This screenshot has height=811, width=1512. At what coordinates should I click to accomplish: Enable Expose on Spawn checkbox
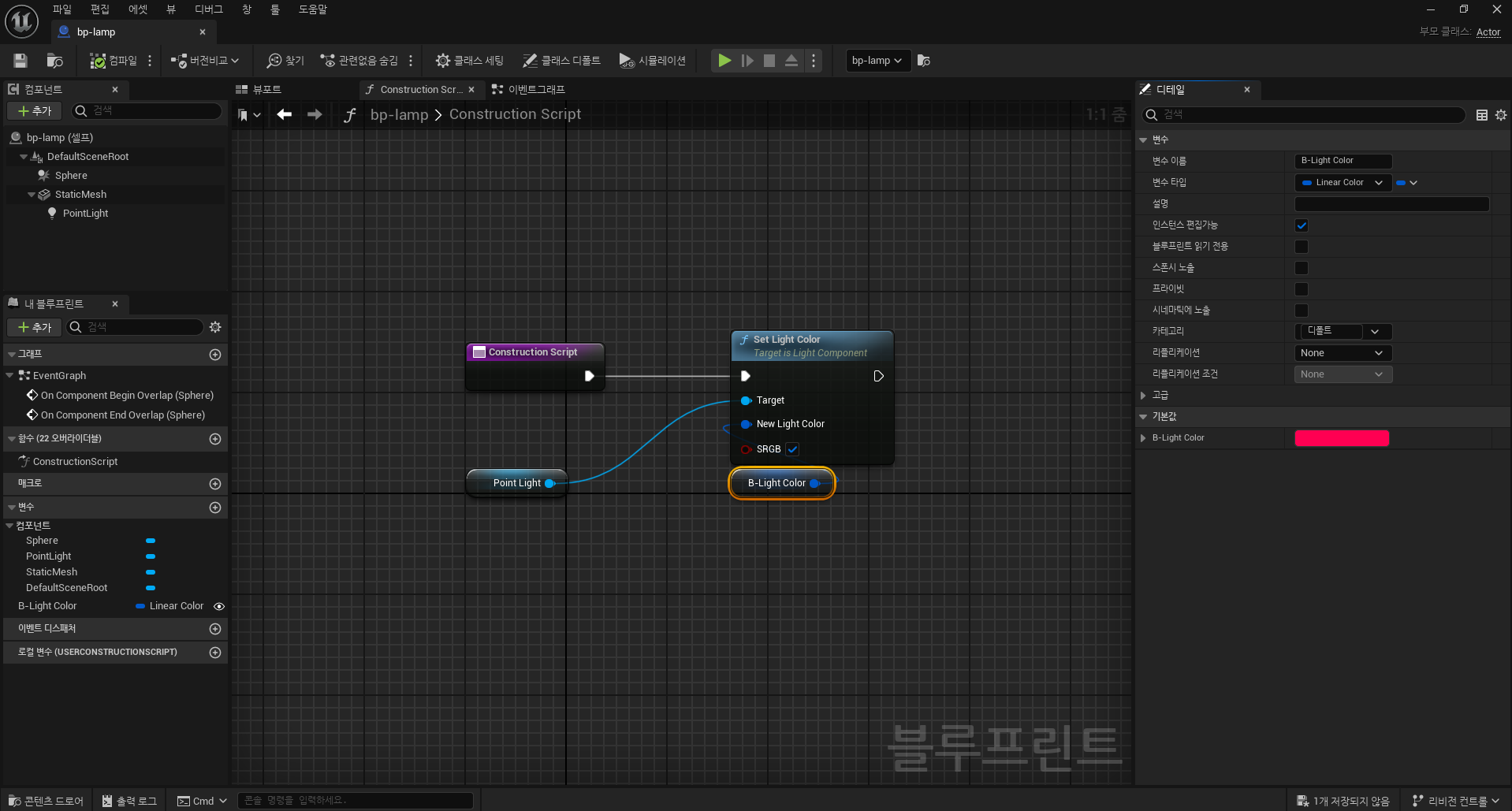tap(1302, 268)
